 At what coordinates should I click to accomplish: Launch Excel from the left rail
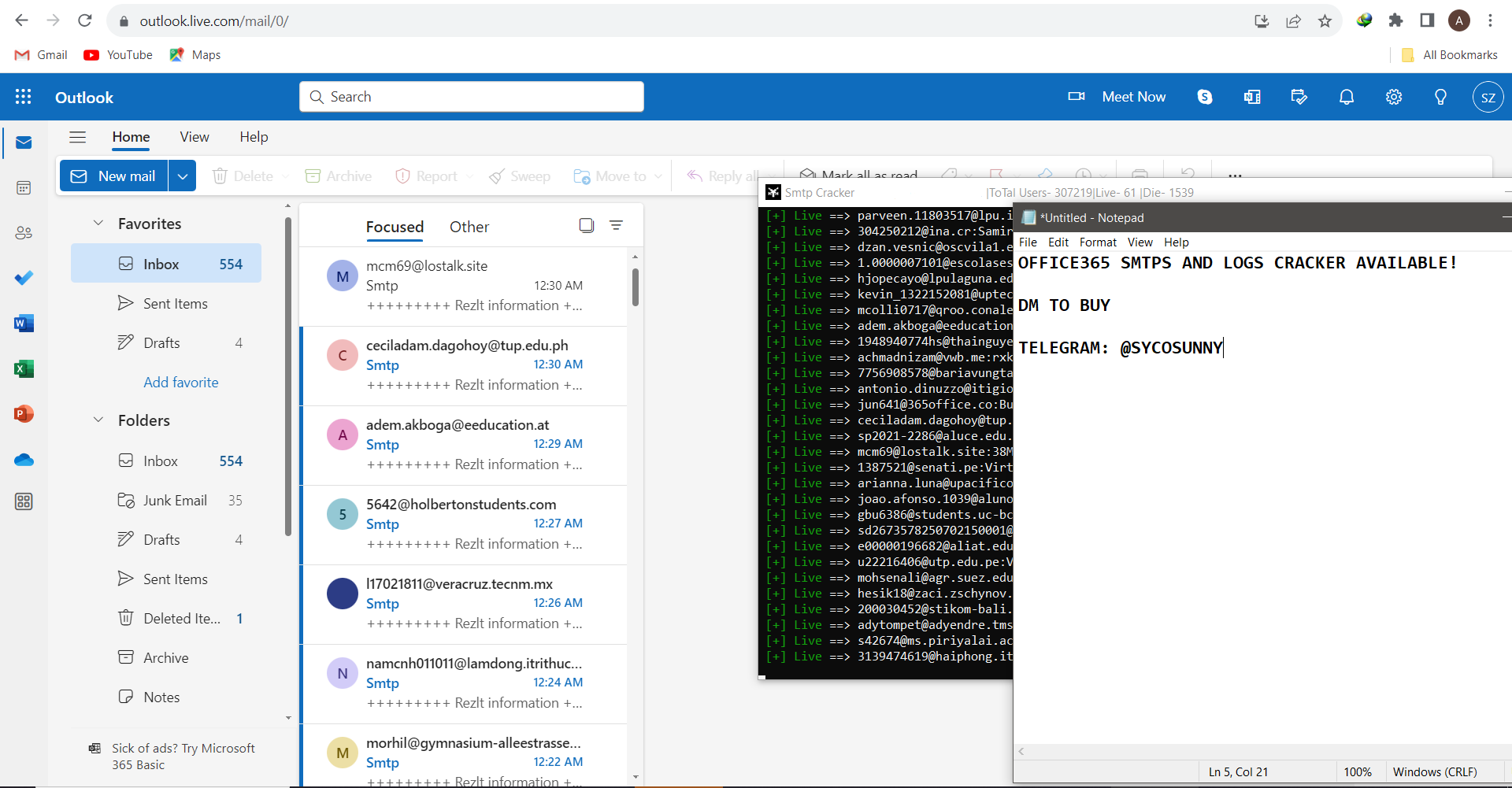coord(24,368)
